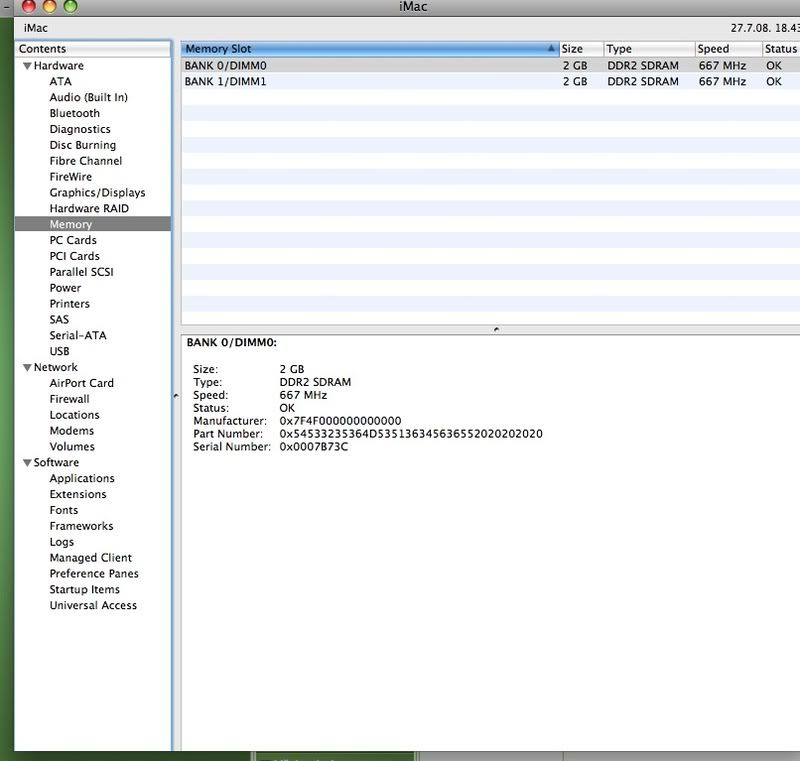Image resolution: width=800 pixels, height=761 pixels.
Task: Select the BANK 1/DIMM1 row
Action: coord(490,81)
